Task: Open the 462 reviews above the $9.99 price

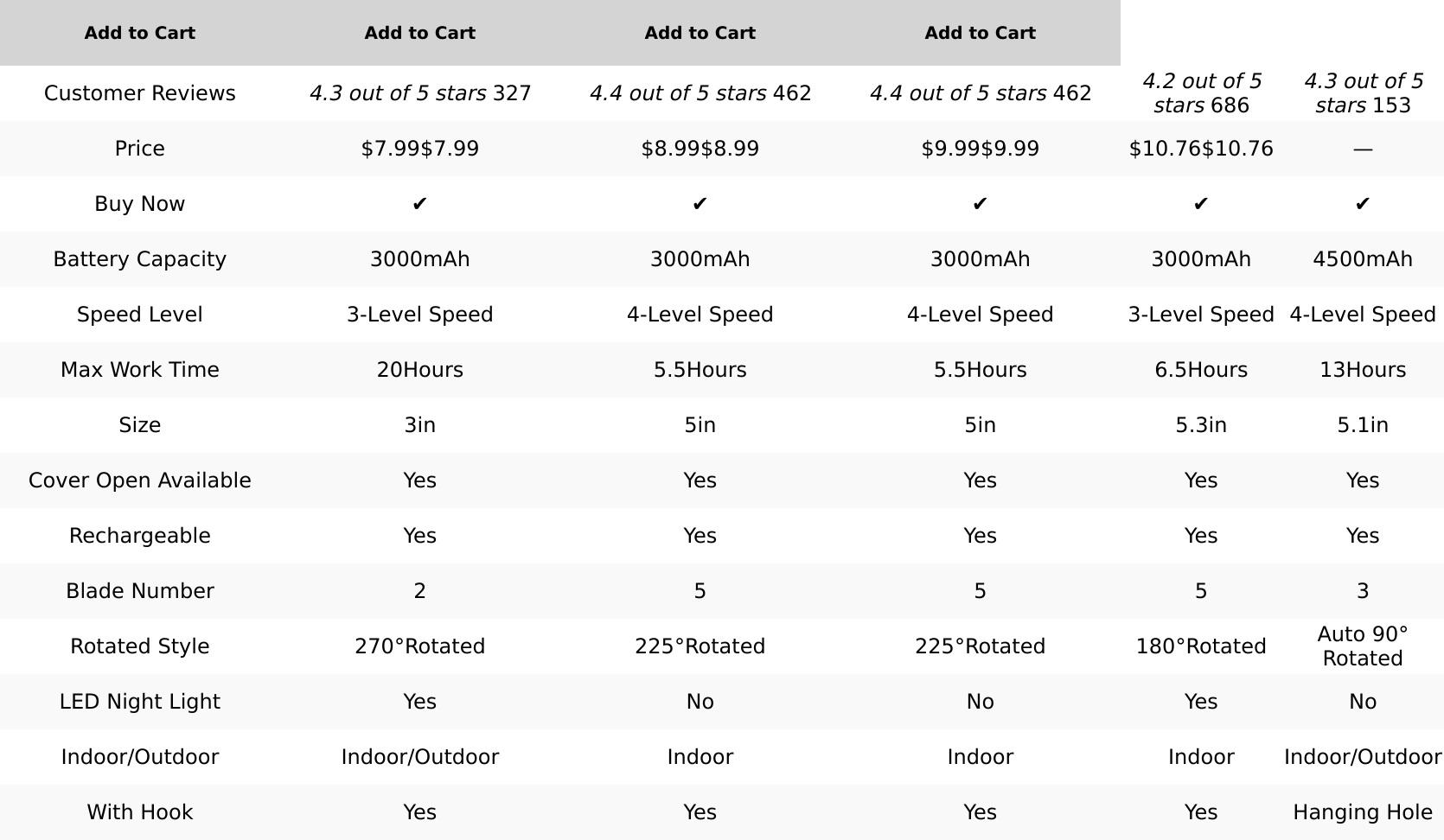Action: pyautogui.click(x=981, y=93)
